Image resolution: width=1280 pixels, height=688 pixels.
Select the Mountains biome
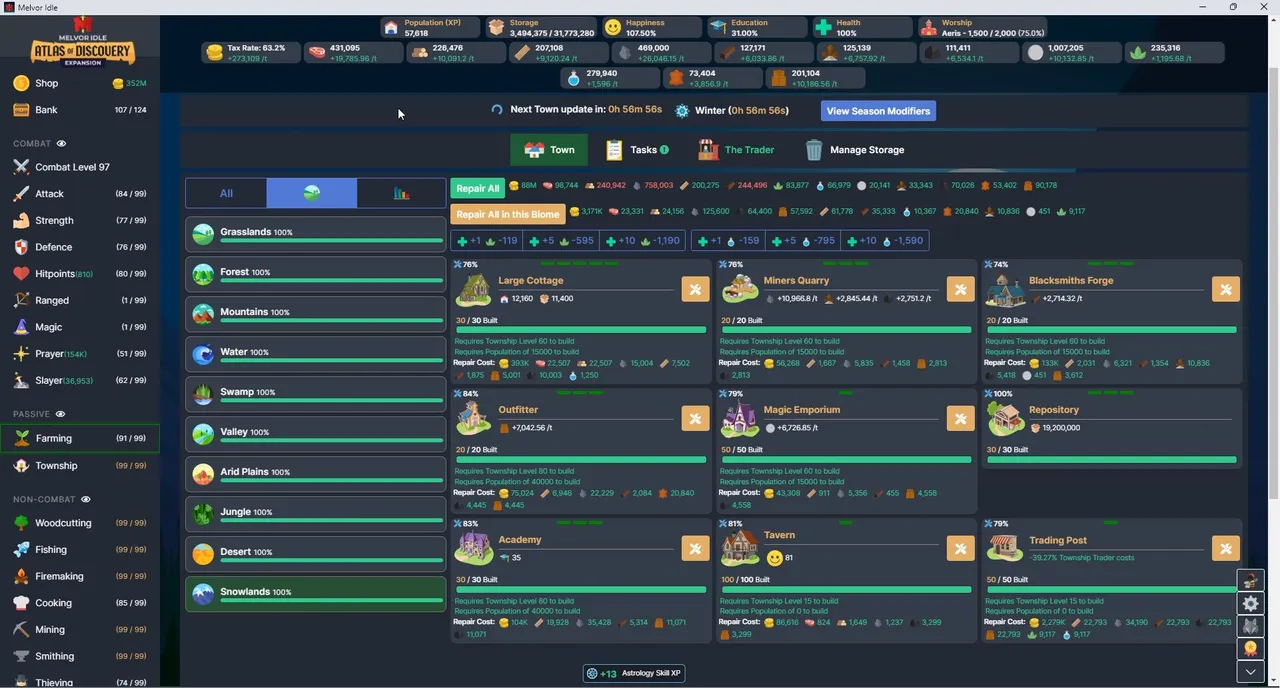click(316, 315)
